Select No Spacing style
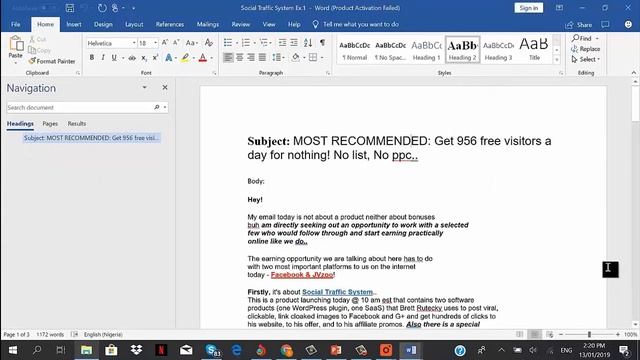The height and width of the screenshot is (360, 640). (390, 50)
